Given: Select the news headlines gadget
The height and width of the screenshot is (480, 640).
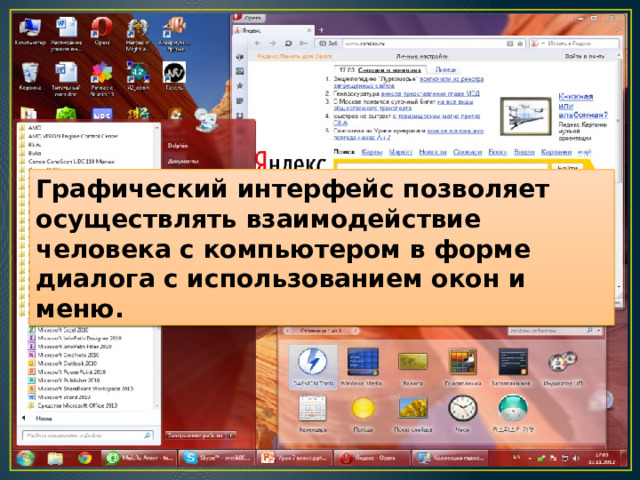Looking at the screenshot, I should coord(512,367).
